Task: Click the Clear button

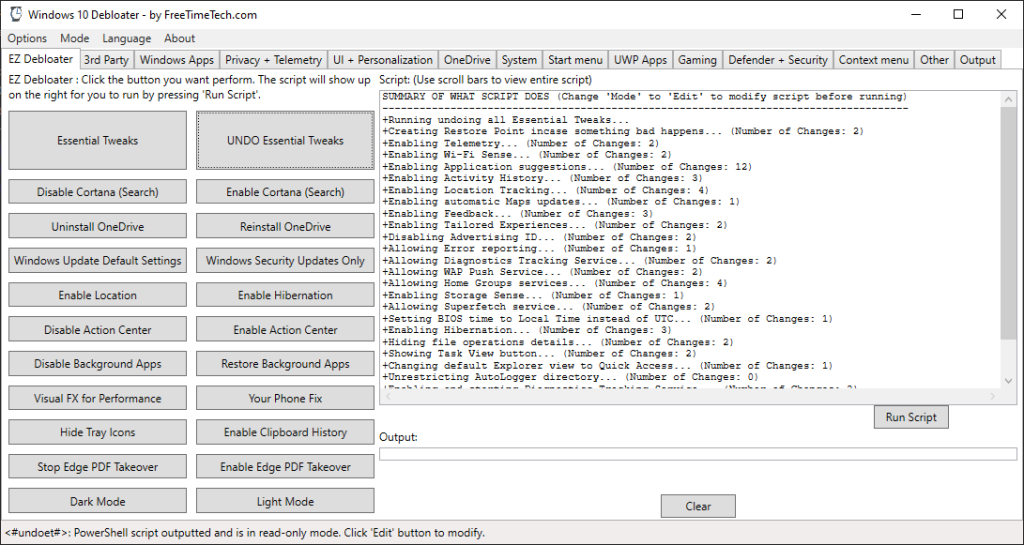Action: click(x=698, y=506)
